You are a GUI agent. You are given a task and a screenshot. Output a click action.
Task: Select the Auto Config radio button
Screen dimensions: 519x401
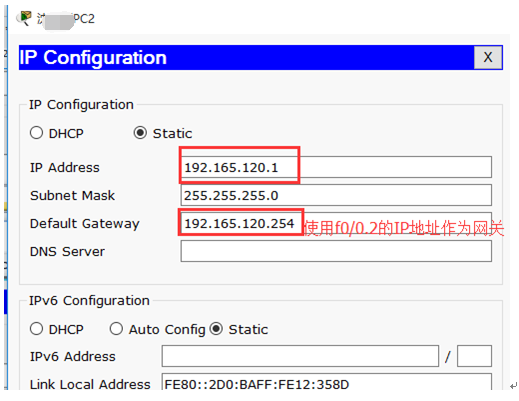coord(116,329)
